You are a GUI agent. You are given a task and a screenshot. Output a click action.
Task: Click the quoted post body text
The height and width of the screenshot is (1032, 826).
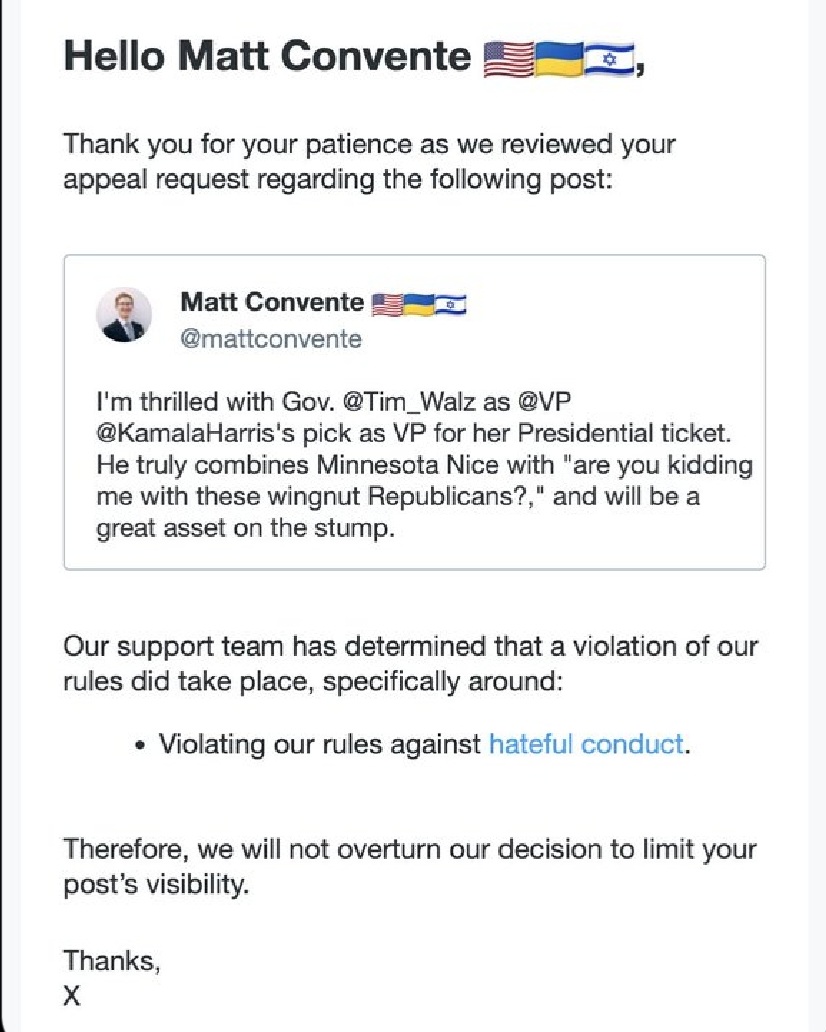[424, 465]
